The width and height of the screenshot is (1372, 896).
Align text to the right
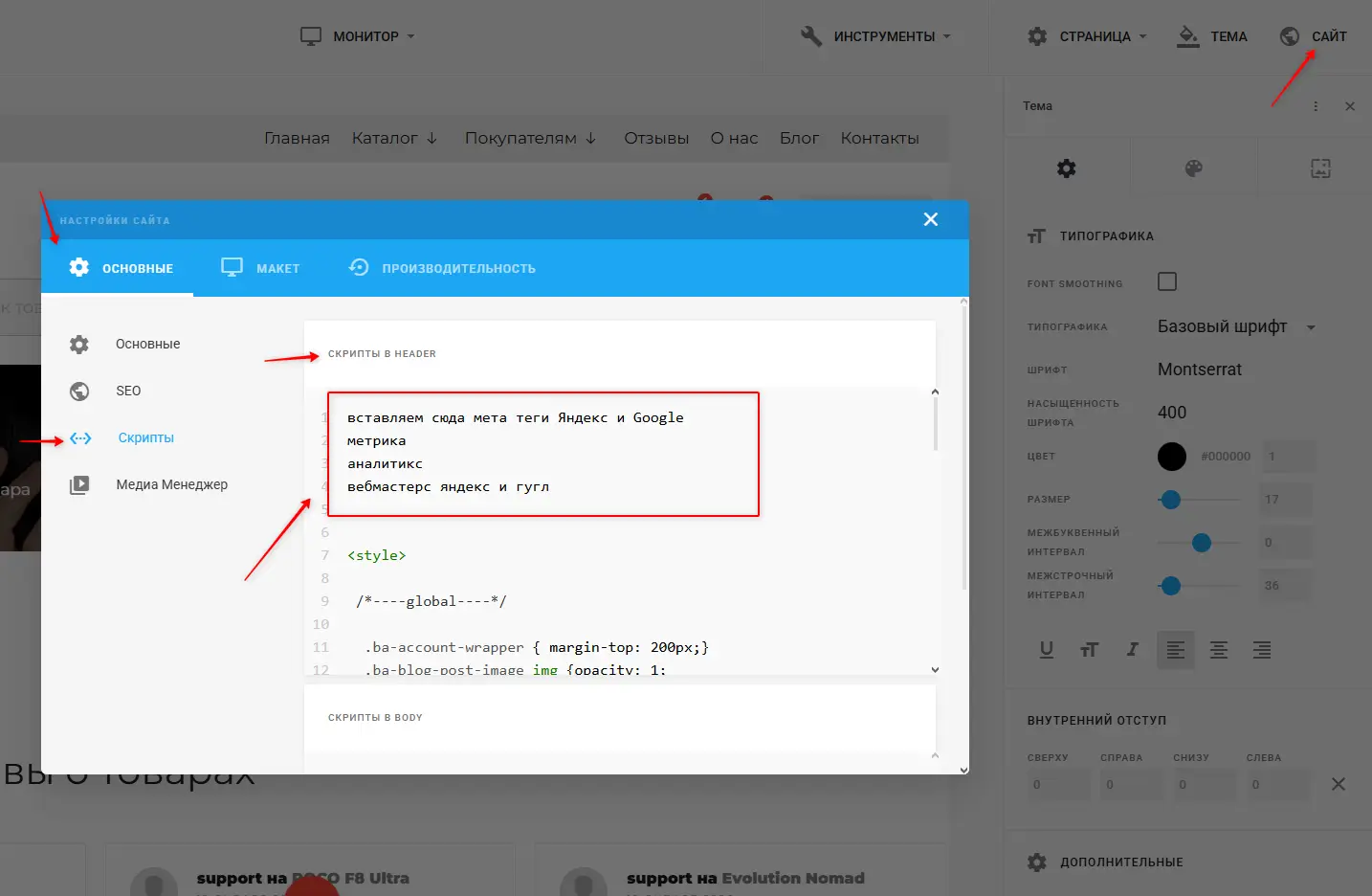(1262, 650)
